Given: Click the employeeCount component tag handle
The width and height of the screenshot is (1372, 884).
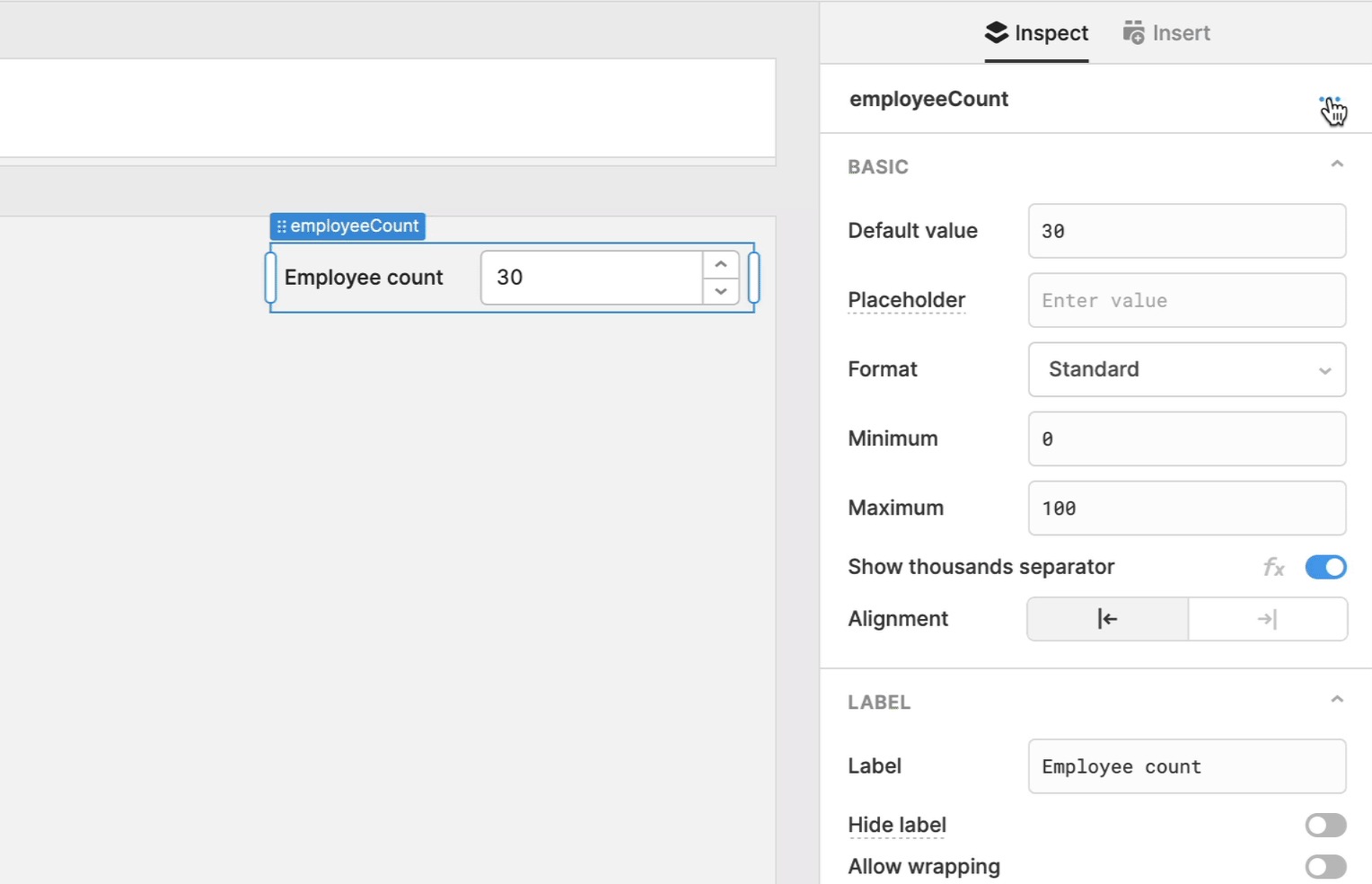Looking at the screenshot, I should pos(347,226).
